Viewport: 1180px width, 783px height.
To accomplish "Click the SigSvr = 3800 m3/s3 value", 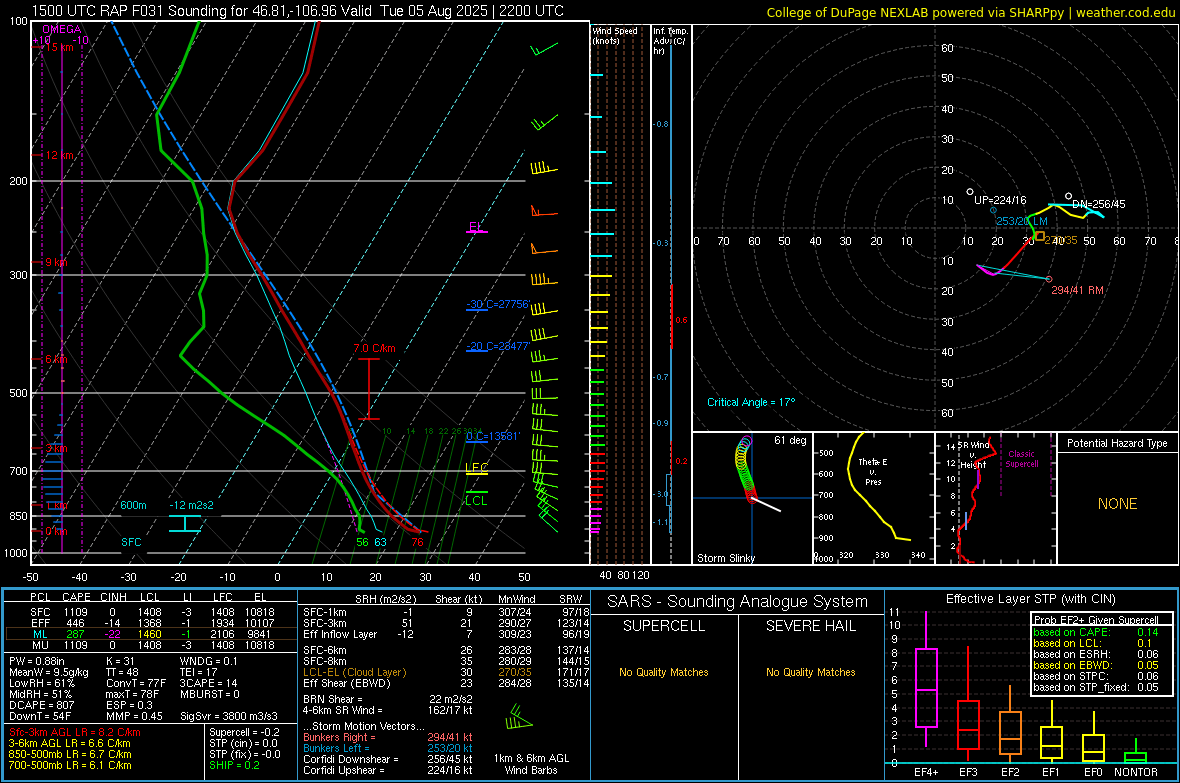I will (229, 716).
